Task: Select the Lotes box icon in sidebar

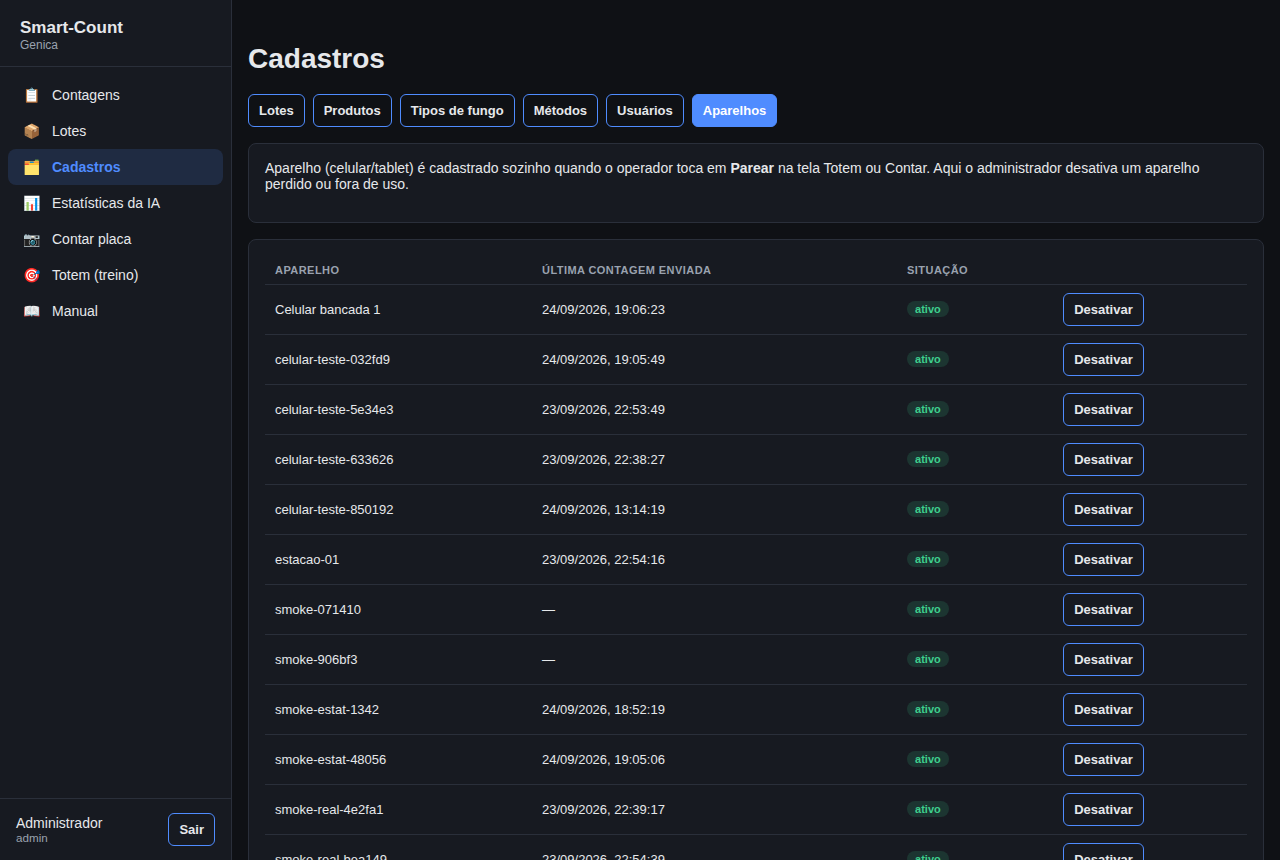Action: tap(32, 131)
